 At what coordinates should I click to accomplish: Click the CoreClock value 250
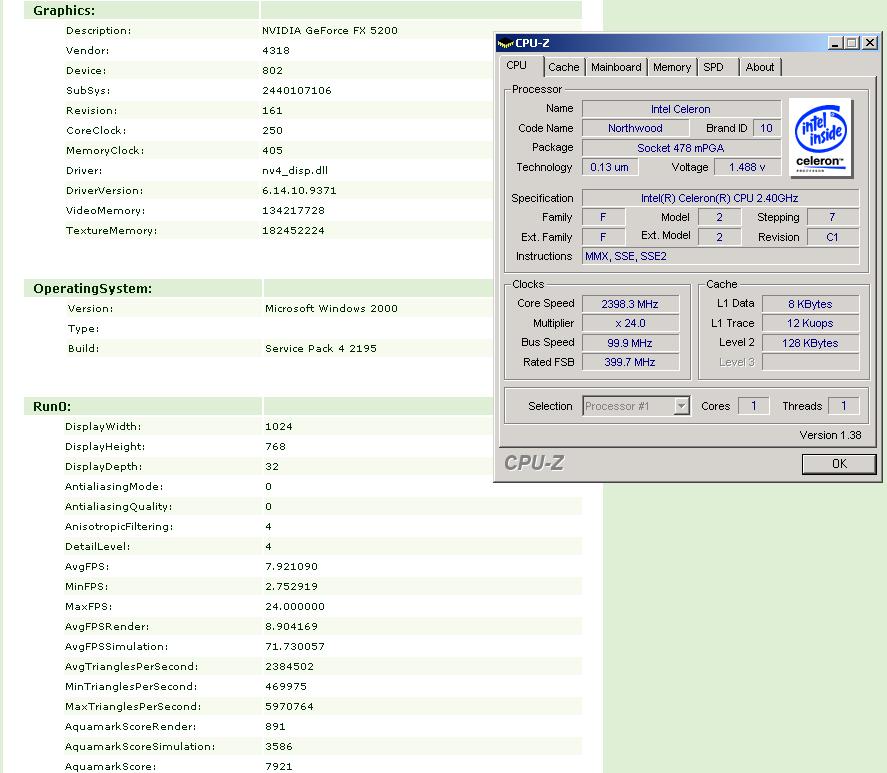[x=272, y=131]
